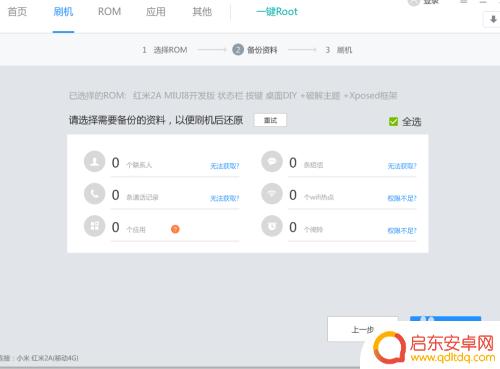Select the apps grid icon
Screen dimensions: 500x369
[x=95, y=226]
